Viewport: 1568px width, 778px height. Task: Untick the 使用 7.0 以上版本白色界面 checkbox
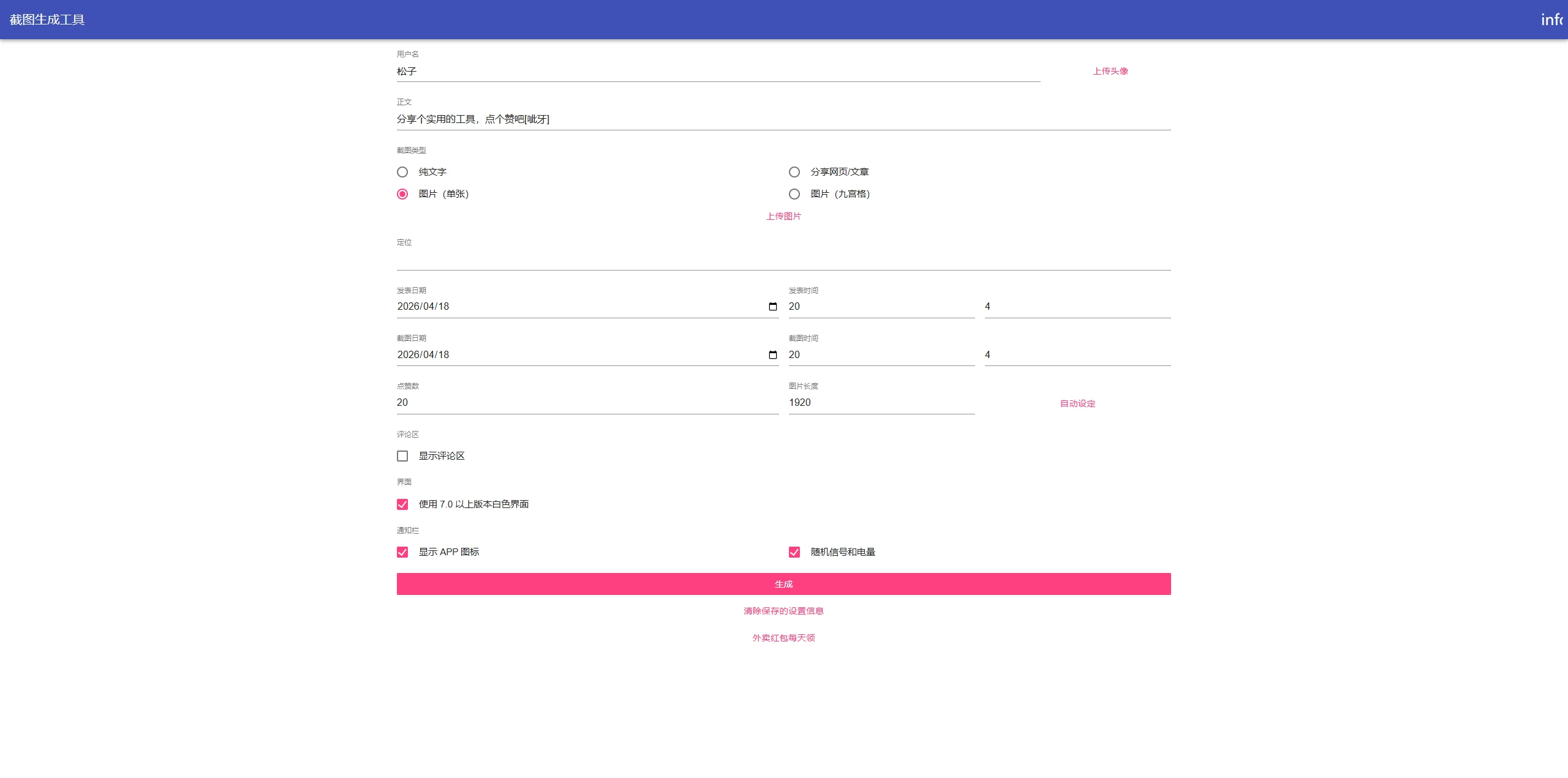[402, 504]
